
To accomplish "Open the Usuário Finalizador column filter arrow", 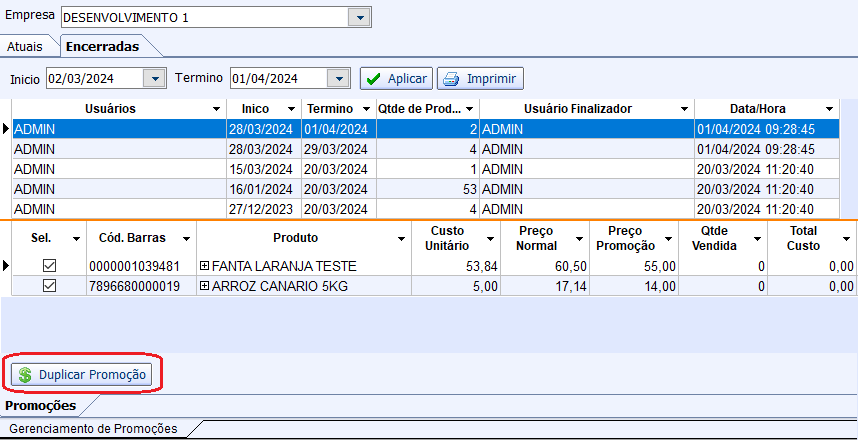I will 684,109.
